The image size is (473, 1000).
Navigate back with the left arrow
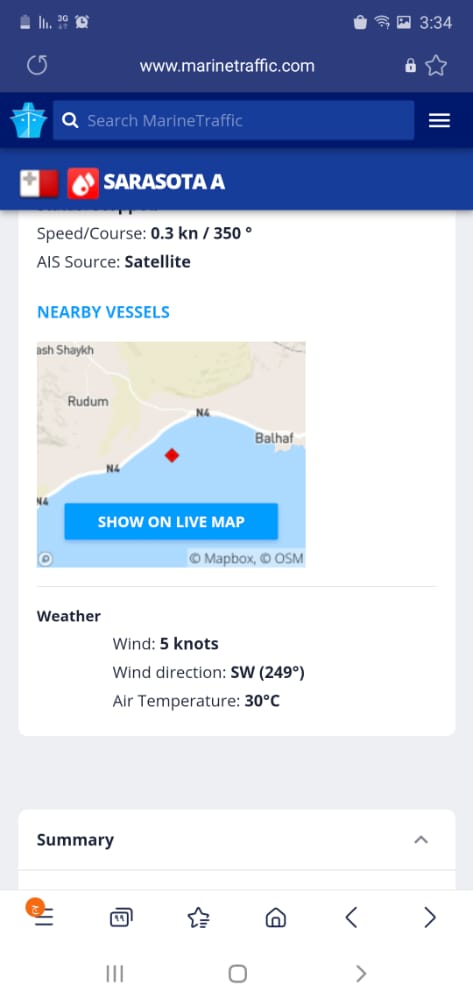point(351,918)
